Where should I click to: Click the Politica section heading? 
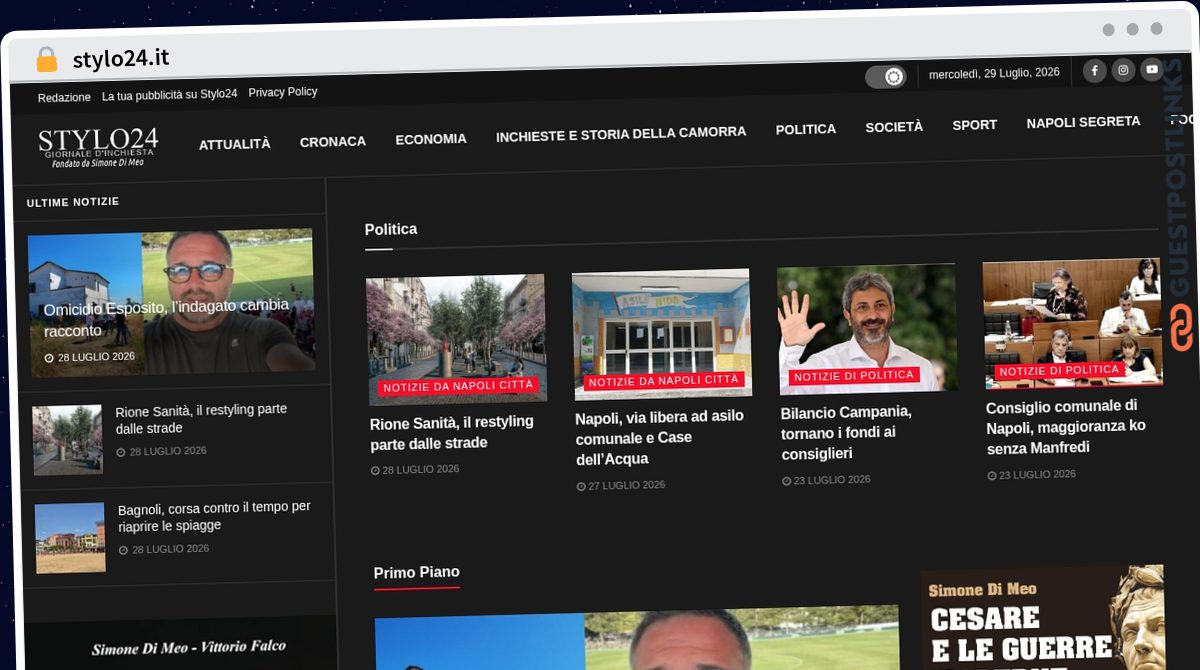point(391,229)
